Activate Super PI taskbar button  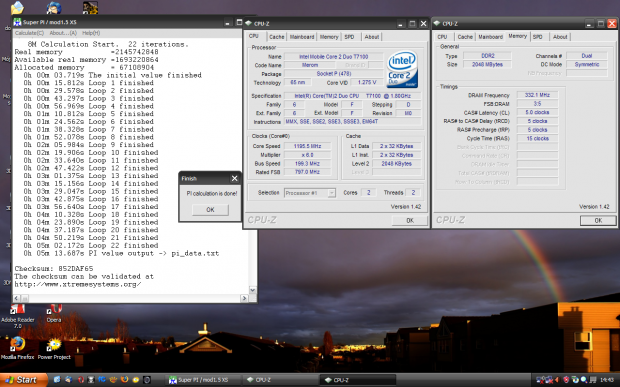pos(203,380)
